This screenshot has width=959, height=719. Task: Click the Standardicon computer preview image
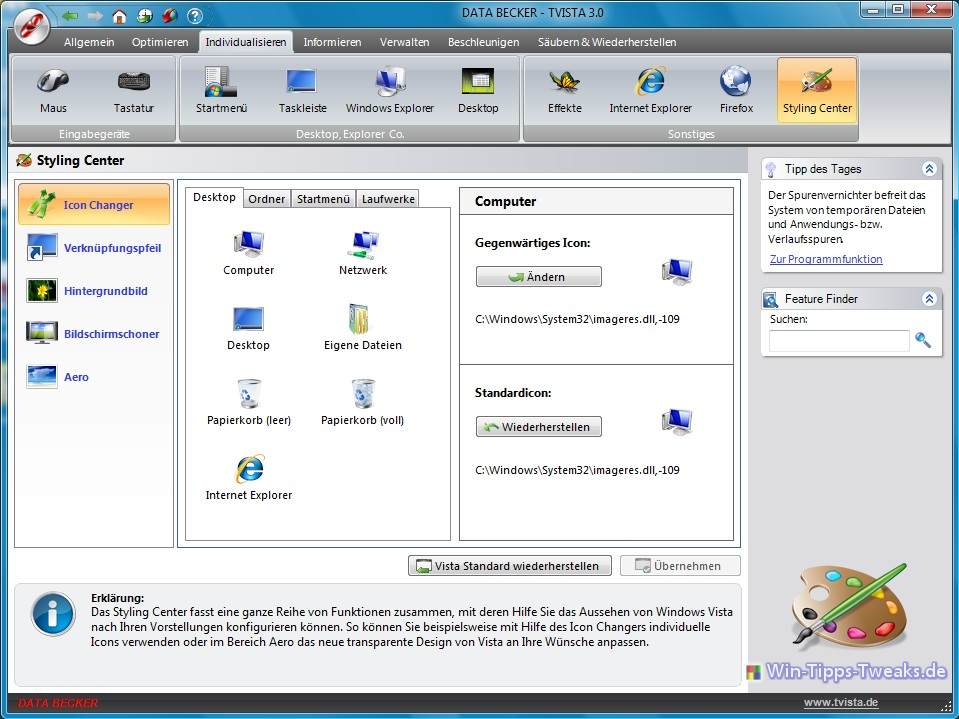click(x=677, y=422)
